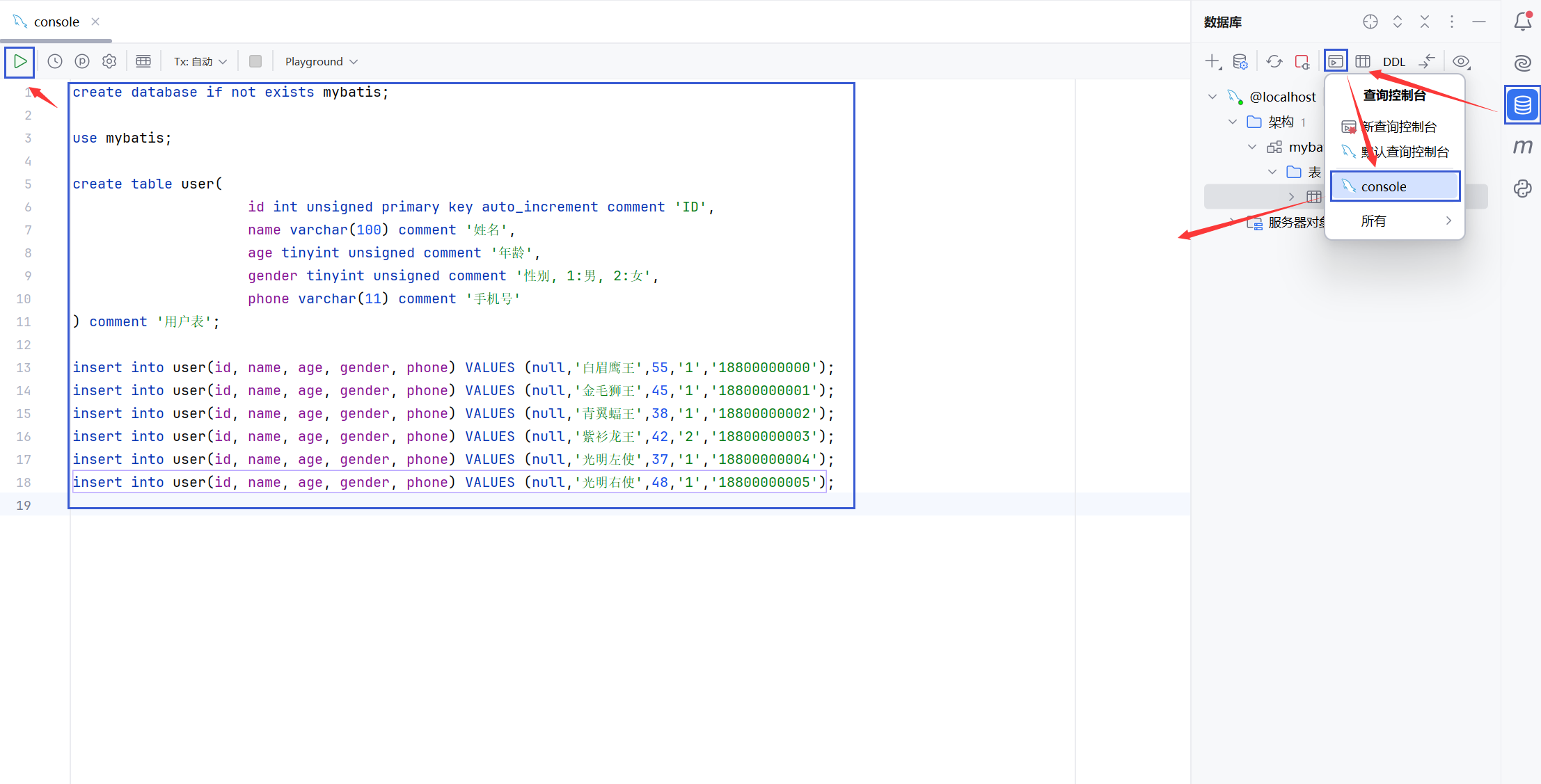Open console settings gear icon
Image resolution: width=1541 pixels, height=784 pixels.
pyautogui.click(x=109, y=61)
